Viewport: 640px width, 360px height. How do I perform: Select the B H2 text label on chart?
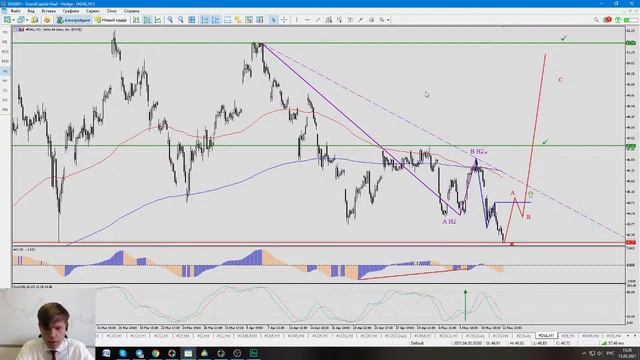(477, 152)
